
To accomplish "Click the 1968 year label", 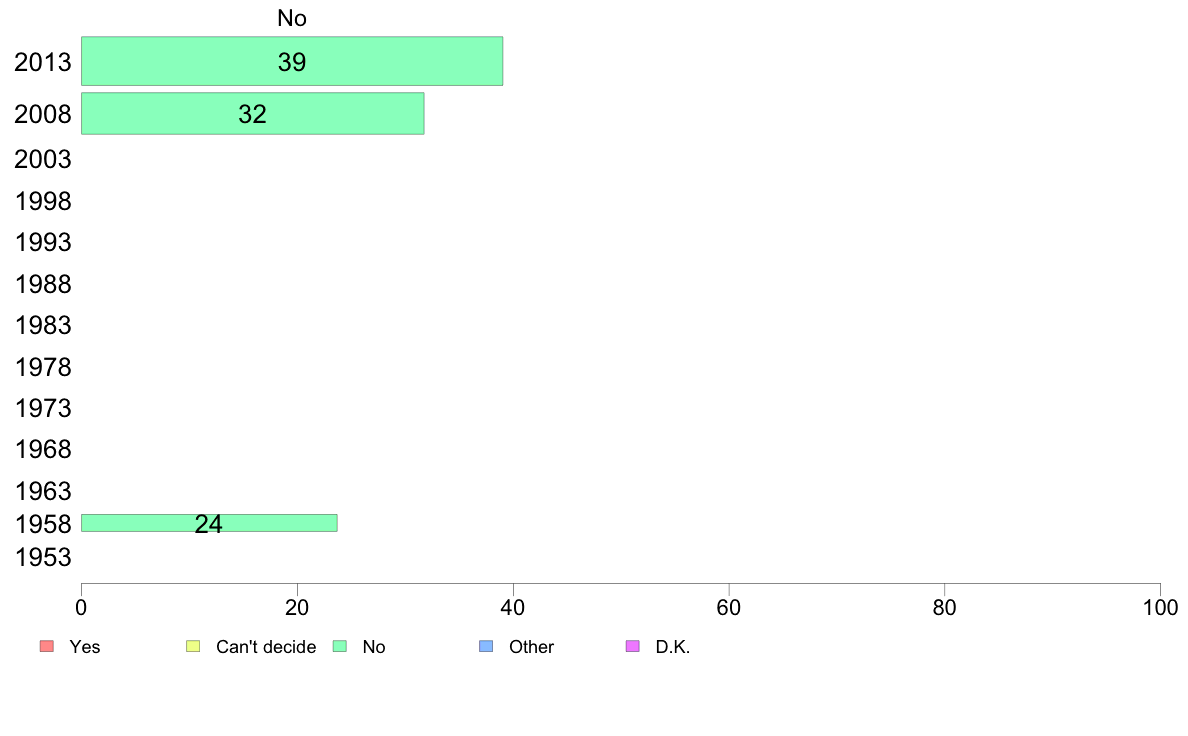I will coord(43,449).
